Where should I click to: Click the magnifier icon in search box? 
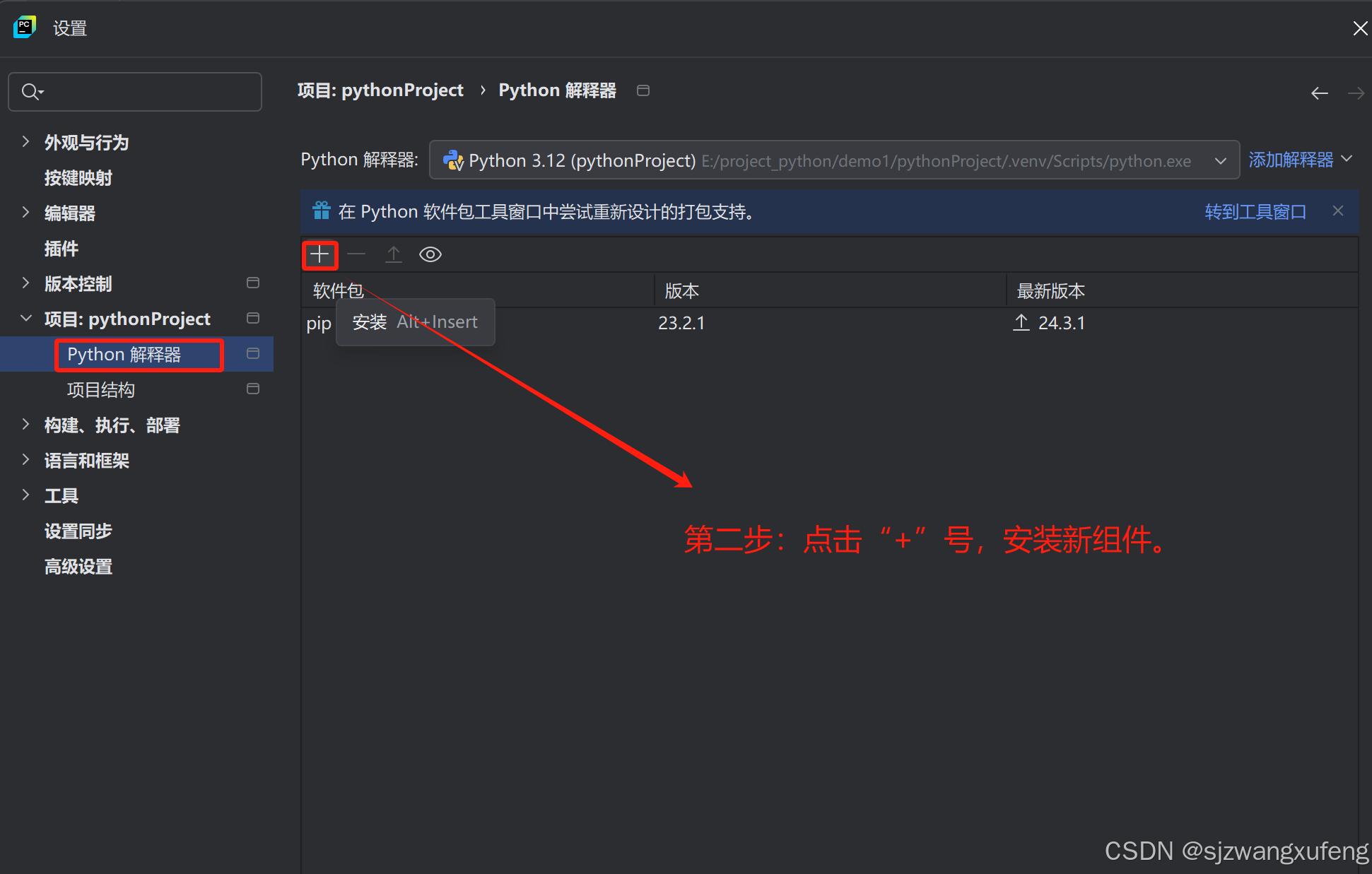(30, 91)
